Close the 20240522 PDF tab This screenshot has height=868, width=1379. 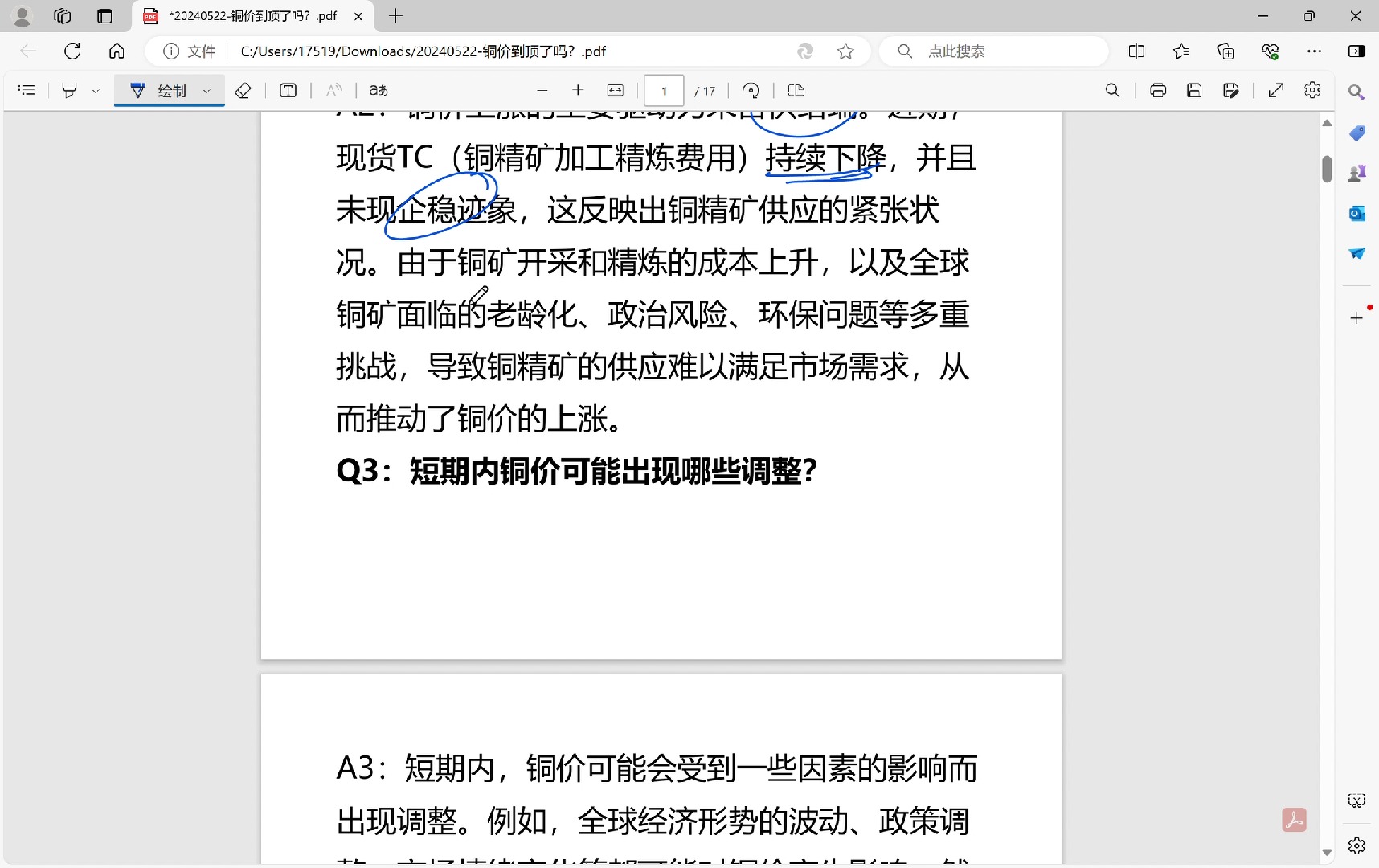[358, 16]
